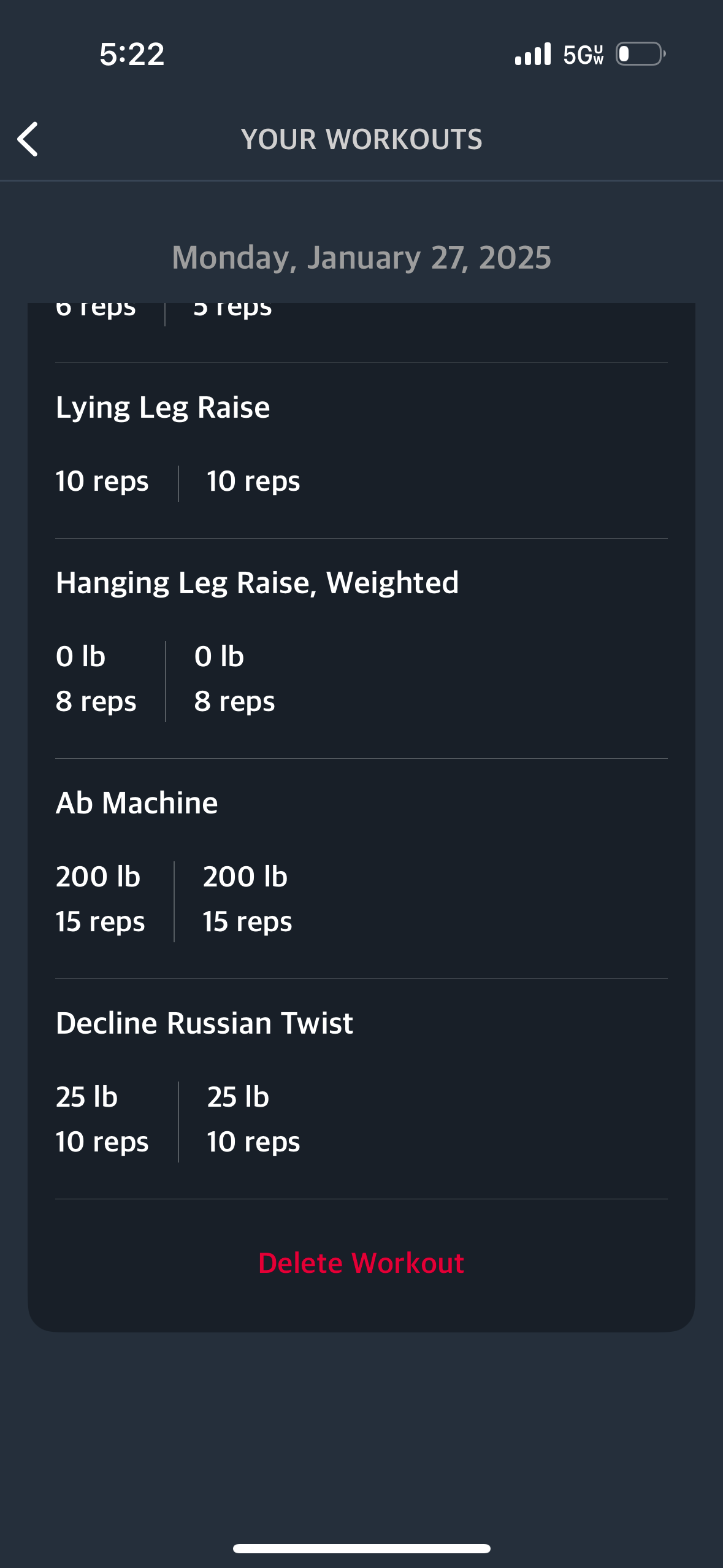Image resolution: width=723 pixels, height=1568 pixels.
Task: Tap the back arrow icon
Action: click(28, 139)
